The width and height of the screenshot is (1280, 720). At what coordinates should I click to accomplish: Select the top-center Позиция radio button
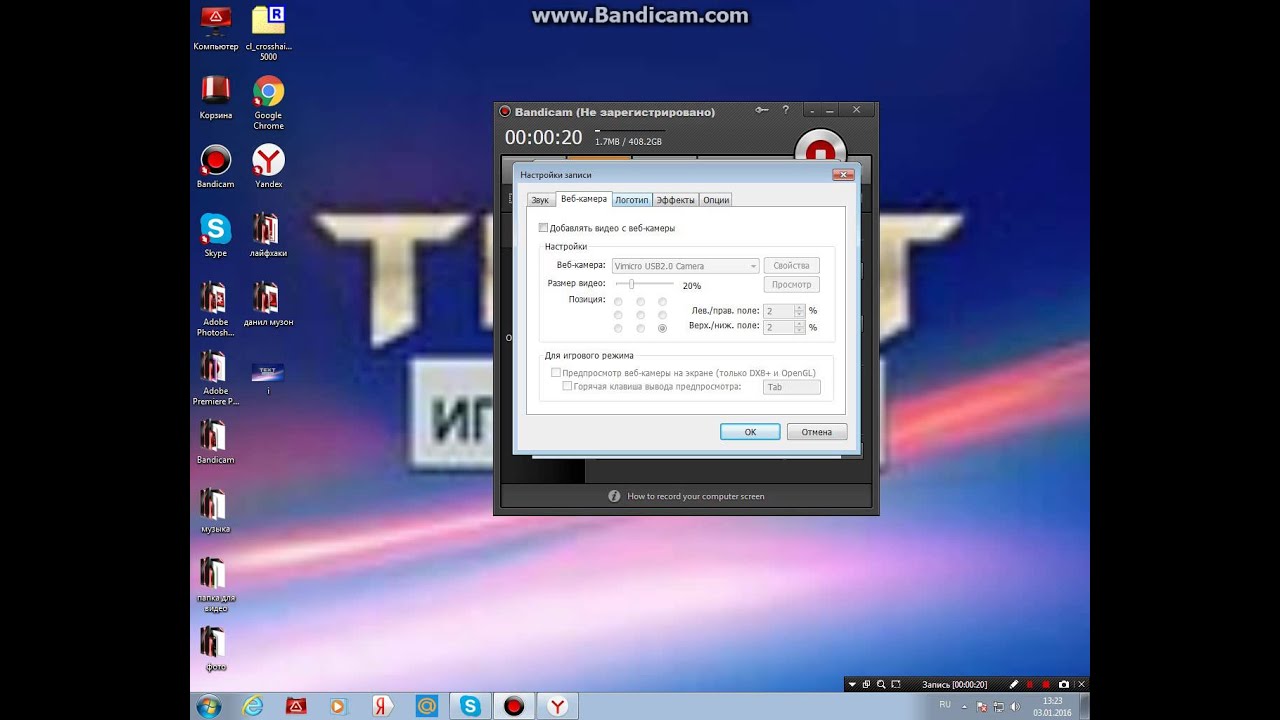[x=640, y=301]
